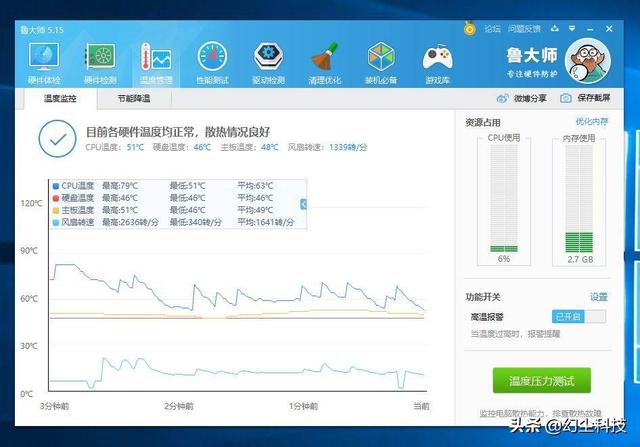Click the 最高:2636转/分 legend value
The height and width of the screenshot is (447, 640).
click(130, 223)
